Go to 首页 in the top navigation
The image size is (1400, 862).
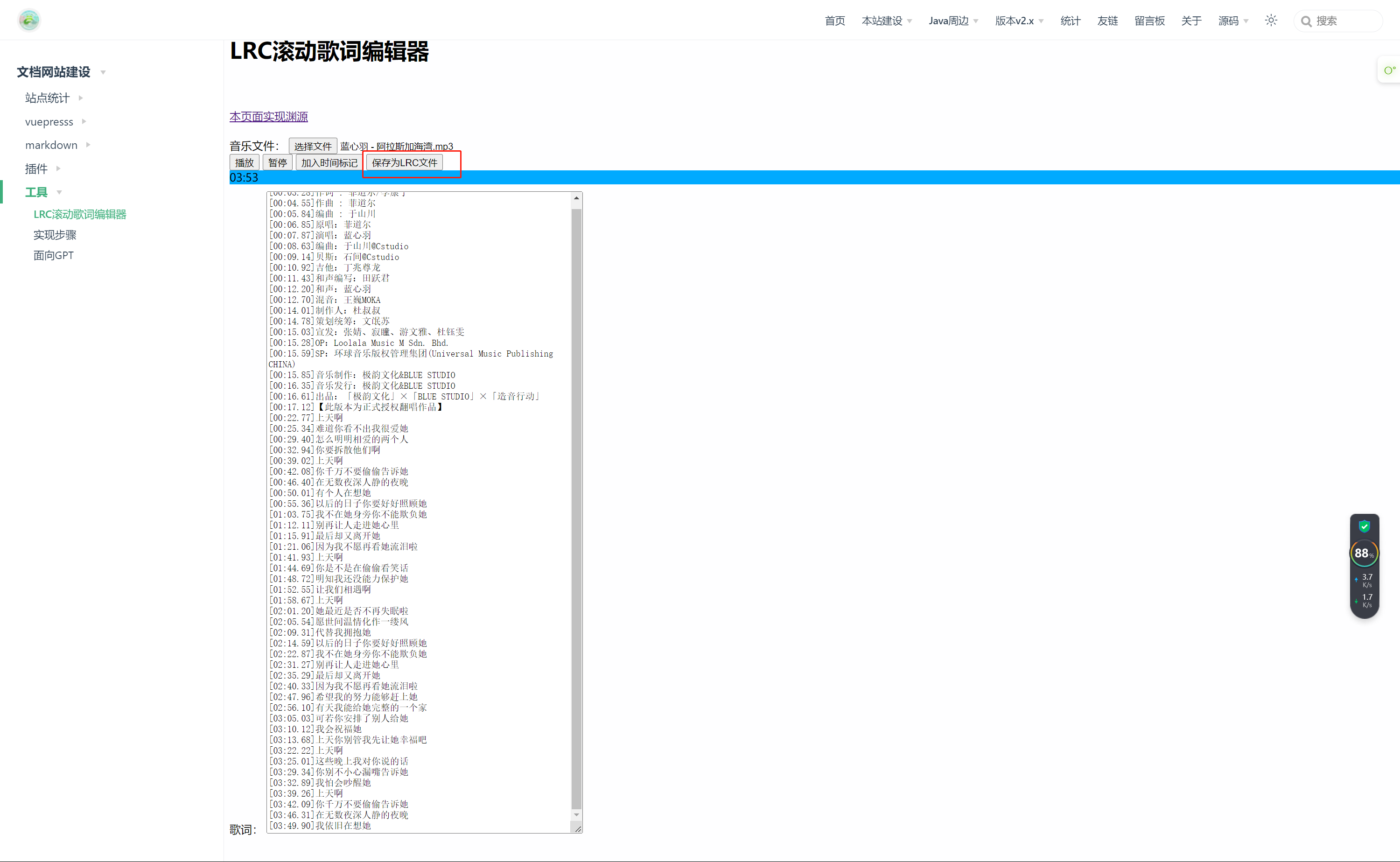click(834, 21)
